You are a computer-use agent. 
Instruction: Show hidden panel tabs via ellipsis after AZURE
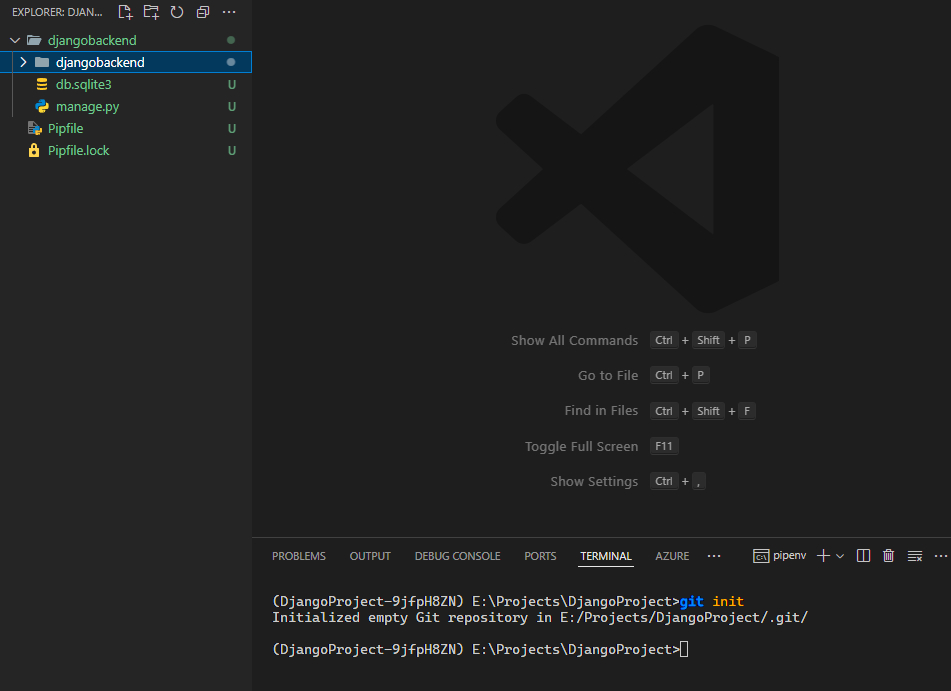(714, 556)
